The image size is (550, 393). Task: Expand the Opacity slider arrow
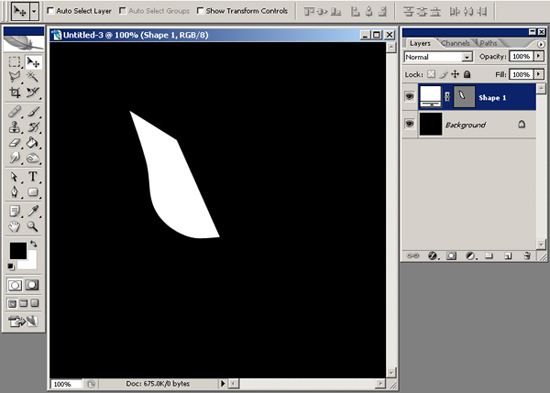pos(539,56)
